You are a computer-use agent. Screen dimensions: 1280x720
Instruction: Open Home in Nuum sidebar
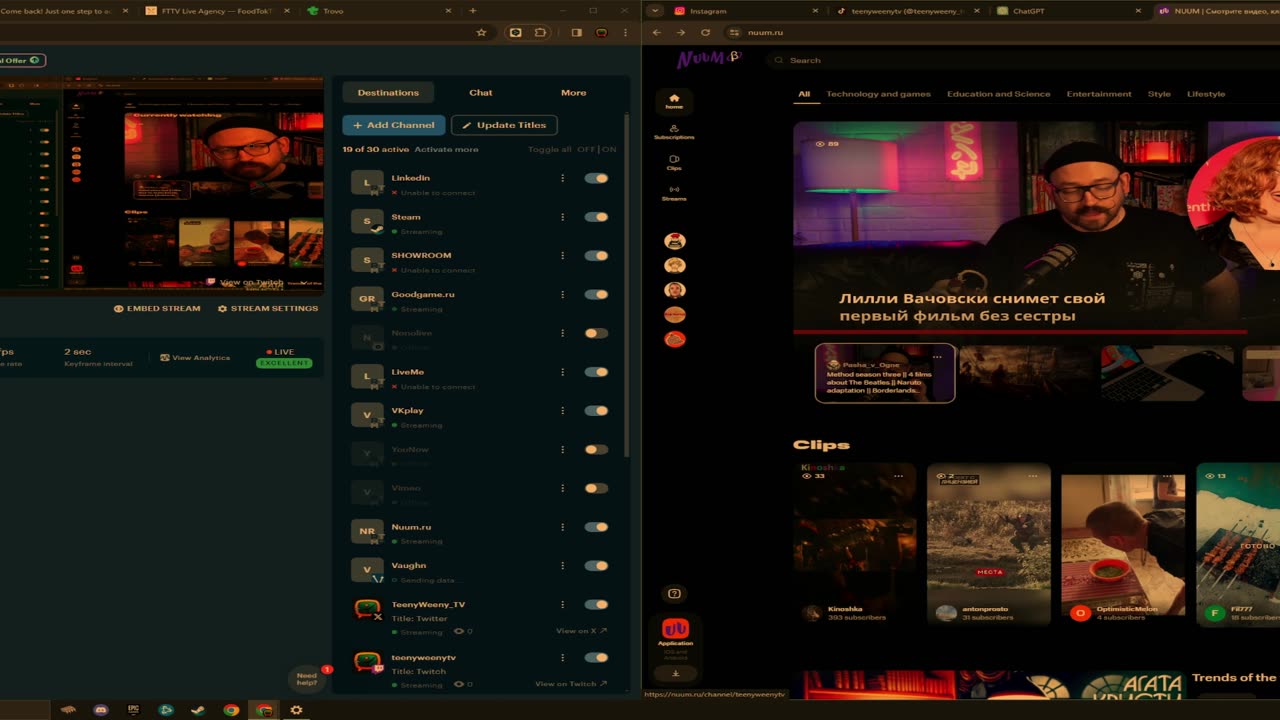coord(674,101)
